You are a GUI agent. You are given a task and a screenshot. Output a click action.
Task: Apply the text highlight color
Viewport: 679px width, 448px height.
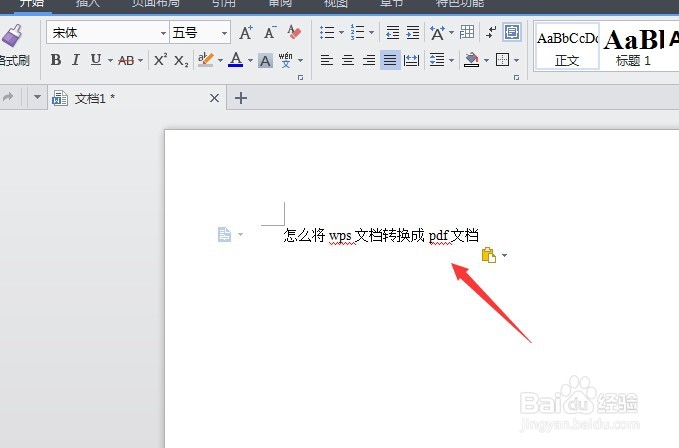coord(205,60)
